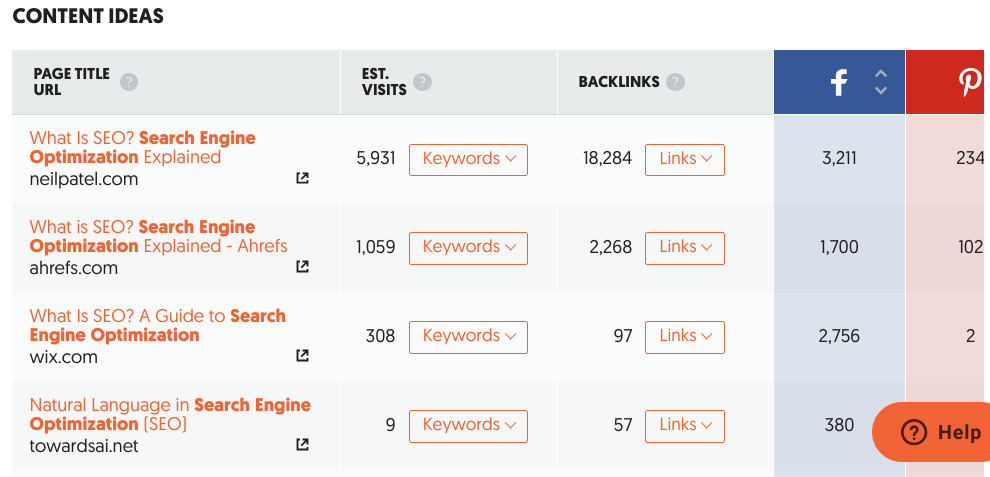Image resolution: width=990 pixels, height=477 pixels.
Task: Expand Links dropdown for neilpatel.com row
Action: 685,159
